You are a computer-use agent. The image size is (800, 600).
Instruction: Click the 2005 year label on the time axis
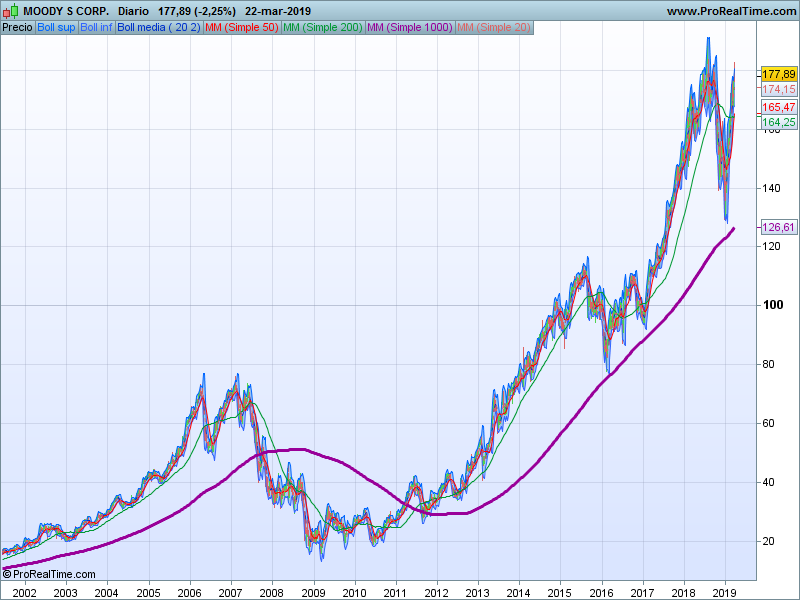pos(148,593)
